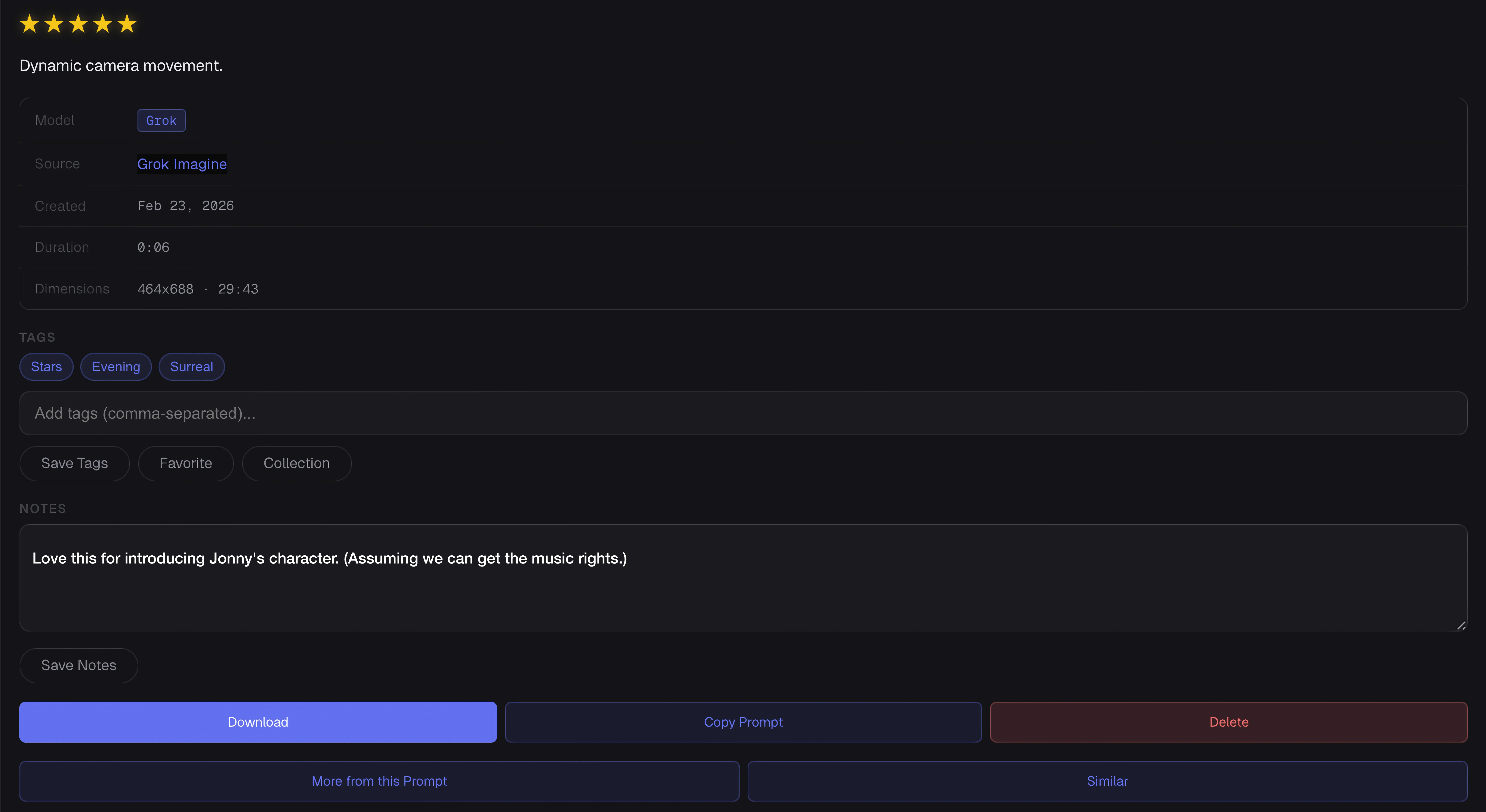Add the video to a Collection
Viewport: 1486px width, 812px height.
[x=296, y=463]
